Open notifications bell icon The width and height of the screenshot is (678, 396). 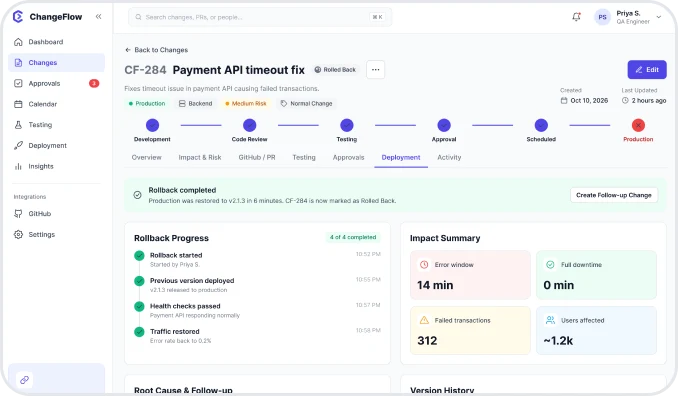[x=576, y=17]
